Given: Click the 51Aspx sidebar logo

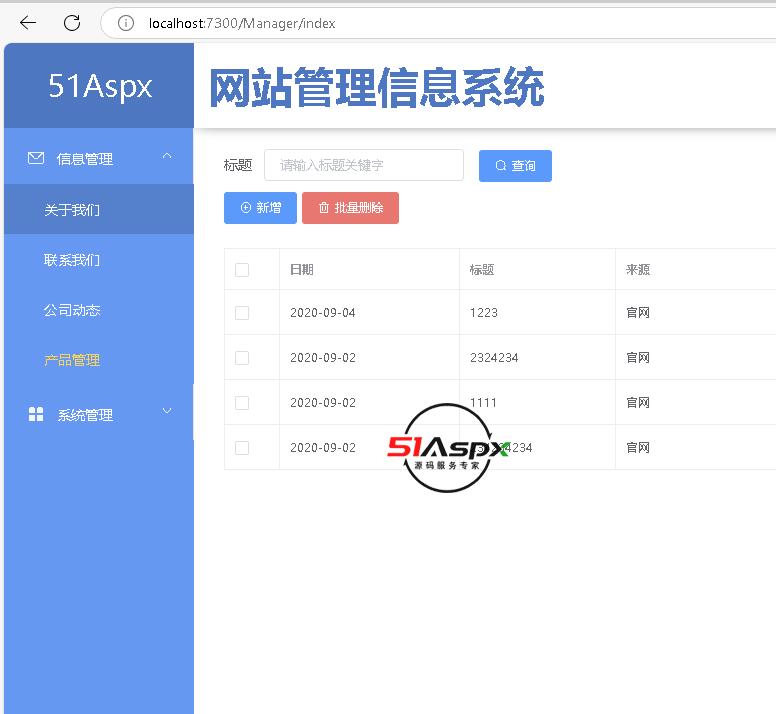Looking at the screenshot, I should tap(100, 86).
